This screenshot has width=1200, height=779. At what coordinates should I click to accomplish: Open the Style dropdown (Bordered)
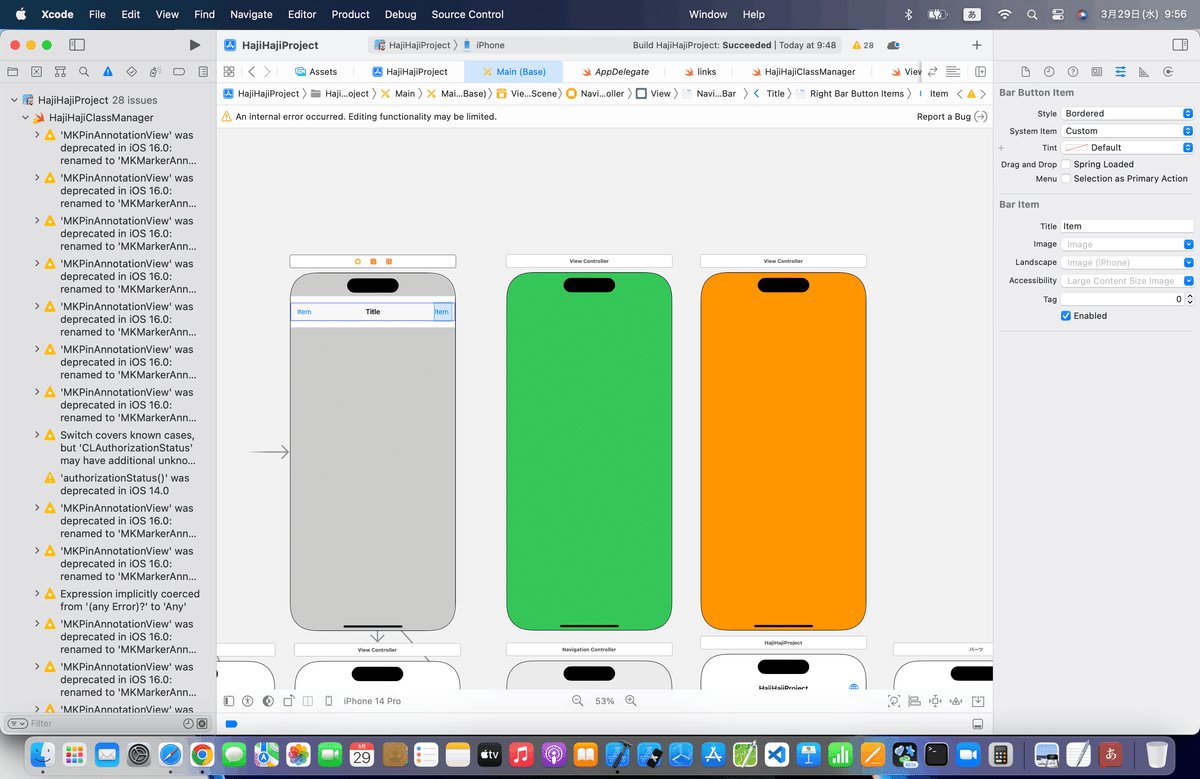1127,113
